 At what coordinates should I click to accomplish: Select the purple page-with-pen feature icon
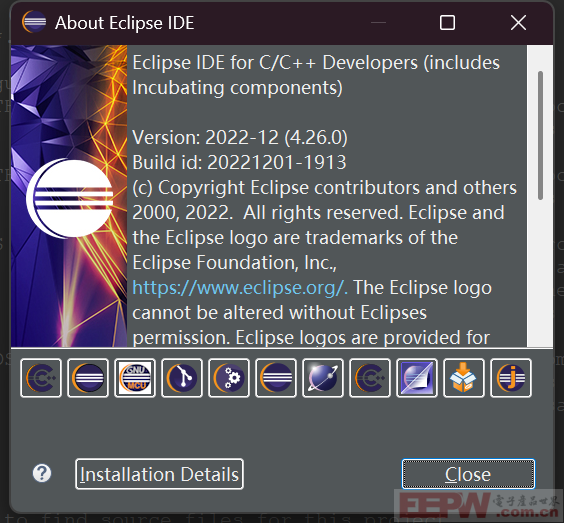tap(417, 378)
